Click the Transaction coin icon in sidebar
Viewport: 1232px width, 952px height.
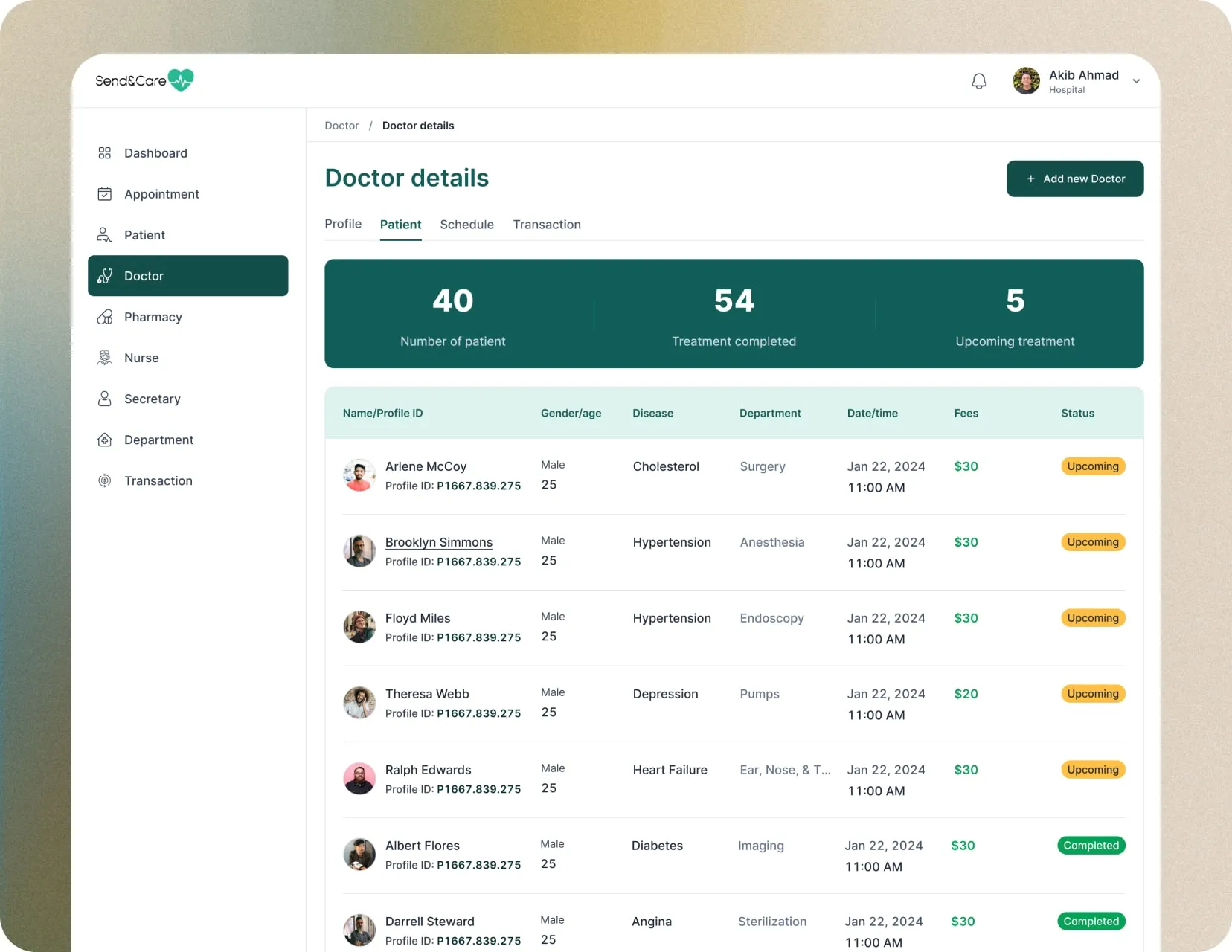point(105,480)
